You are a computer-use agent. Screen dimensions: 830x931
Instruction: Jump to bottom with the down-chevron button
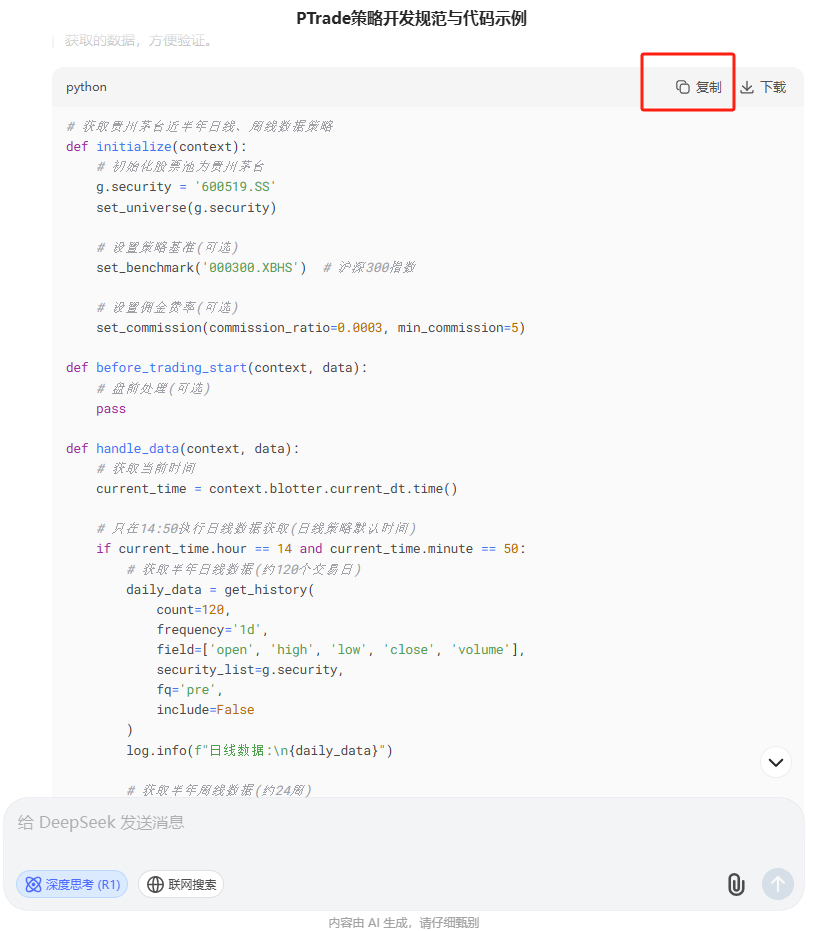776,762
